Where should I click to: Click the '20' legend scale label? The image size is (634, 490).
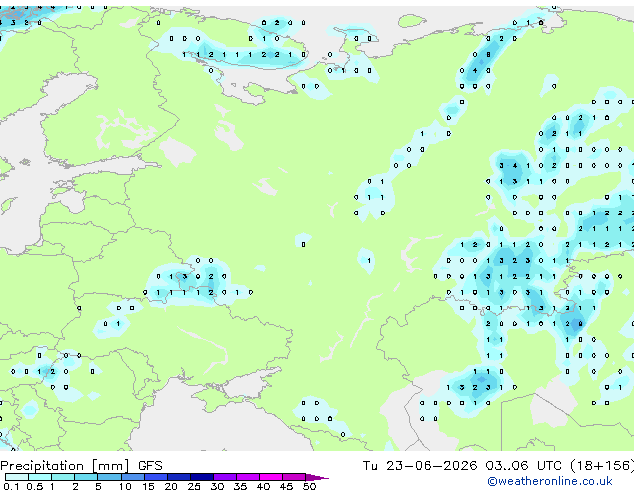coord(171,486)
